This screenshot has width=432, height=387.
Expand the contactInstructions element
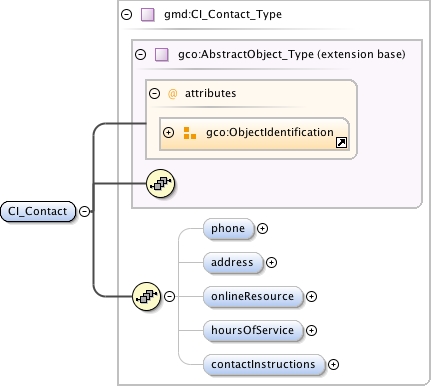pos(333,364)
